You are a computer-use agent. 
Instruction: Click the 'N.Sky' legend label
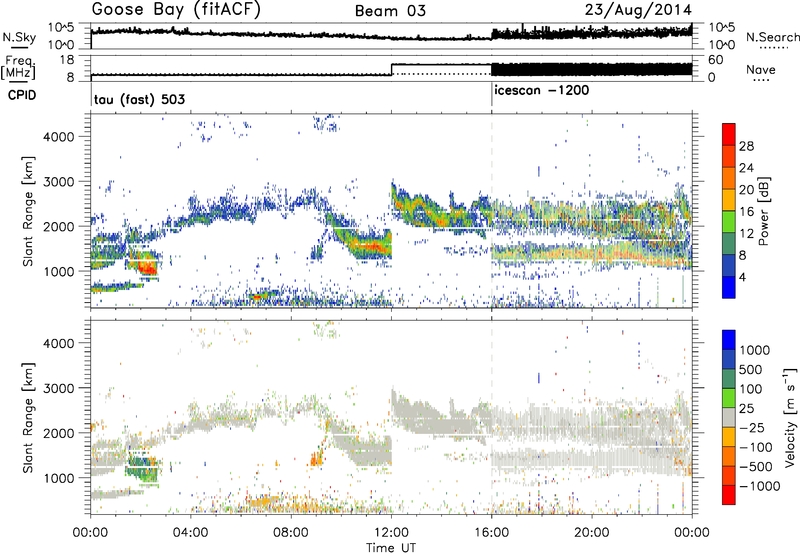point(19,37)
